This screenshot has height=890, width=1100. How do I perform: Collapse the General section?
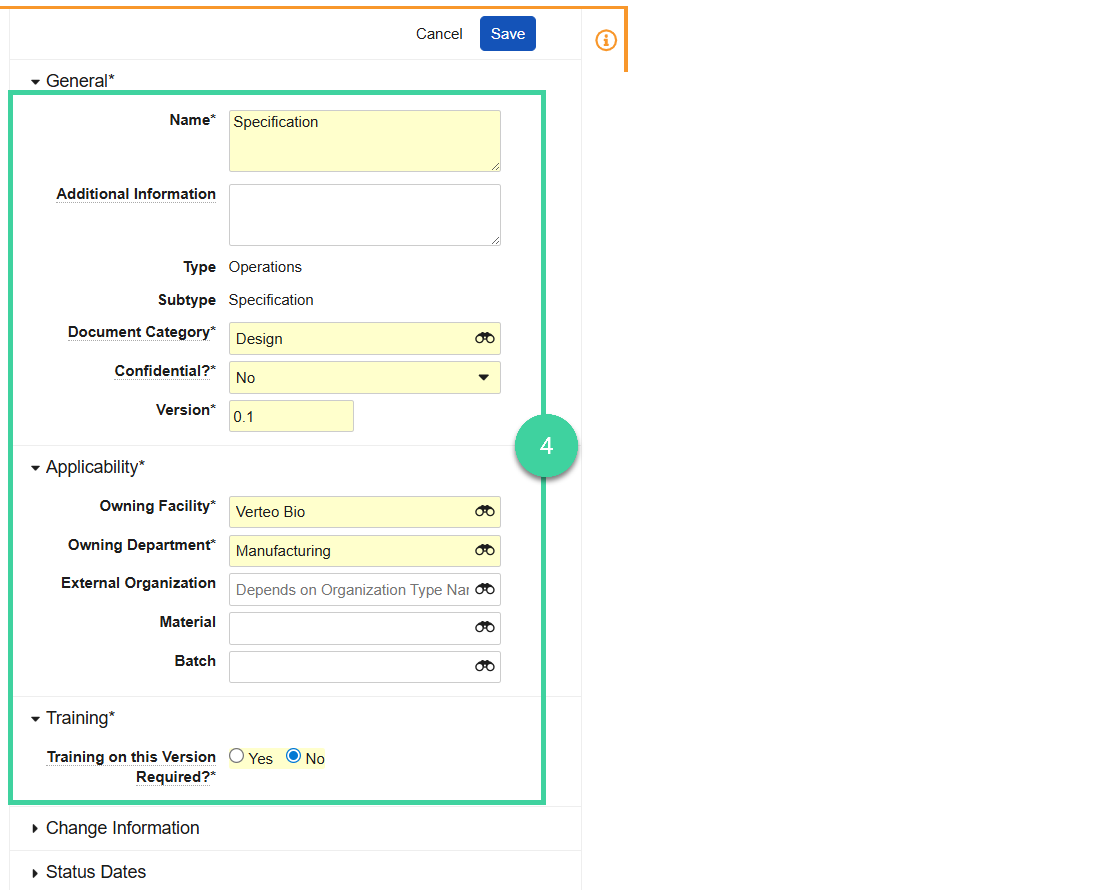36,81
